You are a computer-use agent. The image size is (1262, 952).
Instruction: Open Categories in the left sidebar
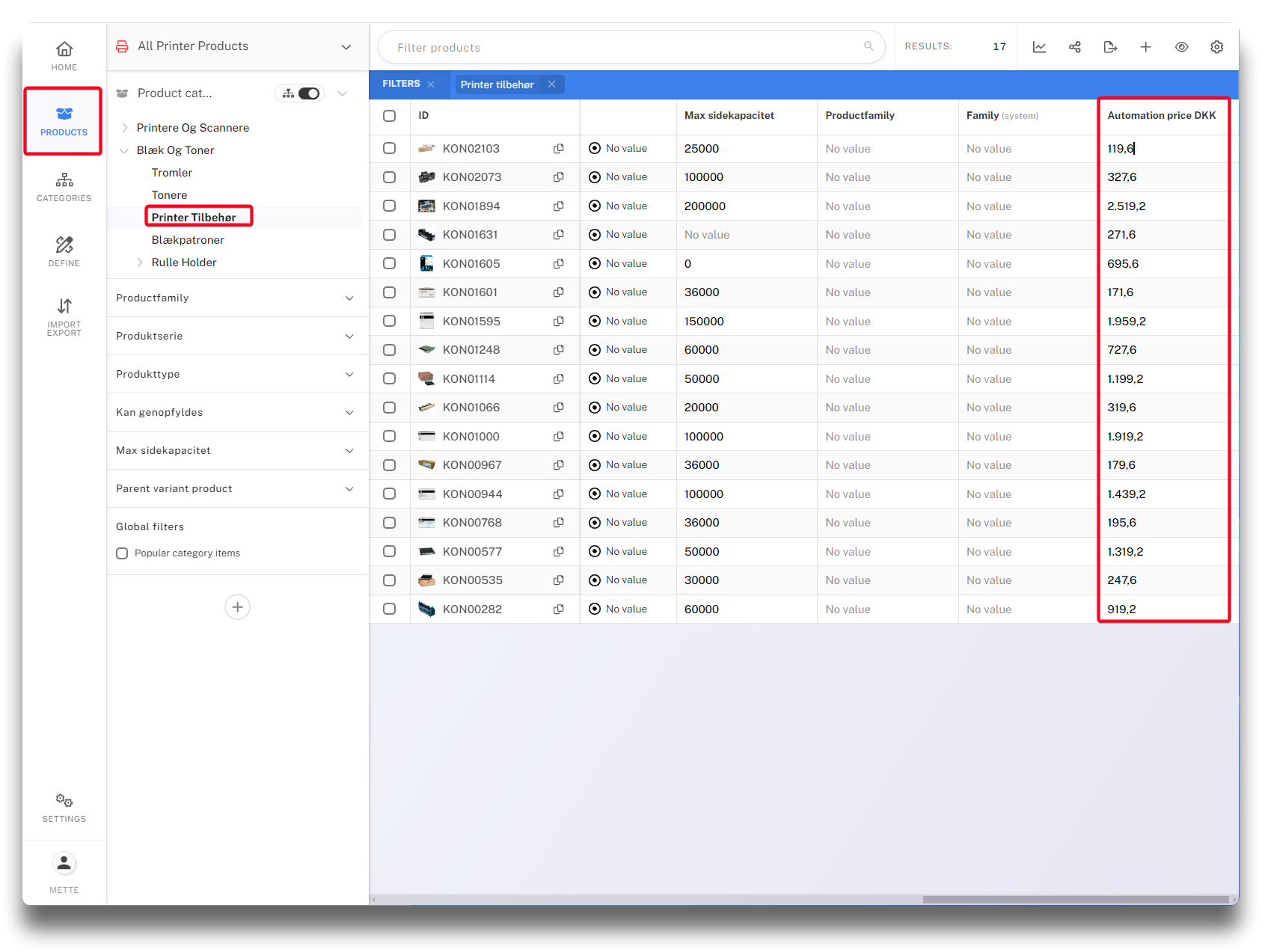pos(64,187)
